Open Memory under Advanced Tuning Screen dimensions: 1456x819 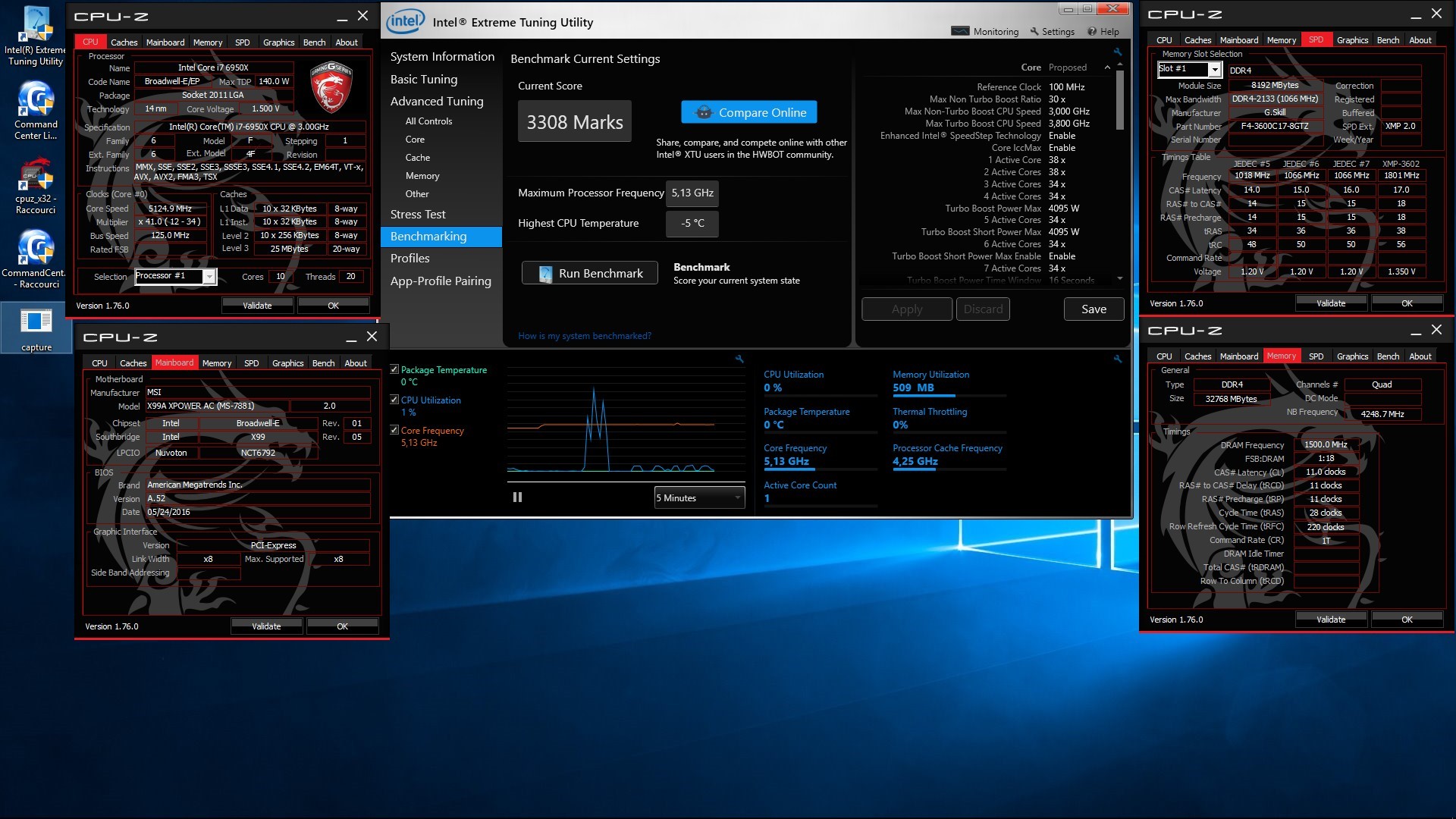(x=422, y=176)
